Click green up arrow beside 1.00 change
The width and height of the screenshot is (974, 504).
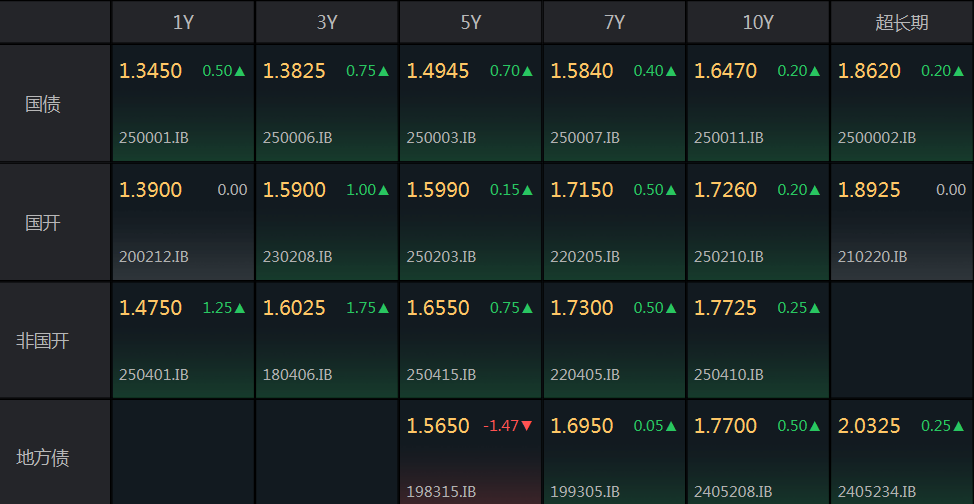tap(383, 190)
